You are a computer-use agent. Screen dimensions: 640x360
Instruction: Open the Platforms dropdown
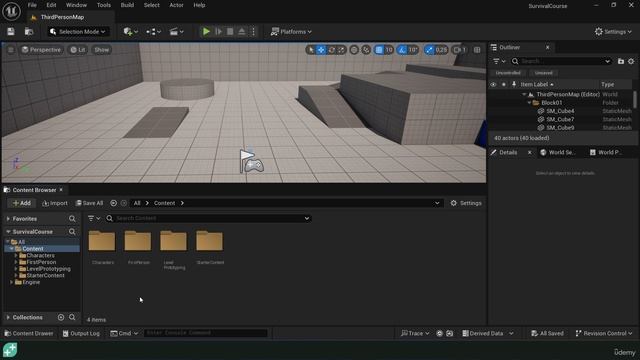(291, 31)
